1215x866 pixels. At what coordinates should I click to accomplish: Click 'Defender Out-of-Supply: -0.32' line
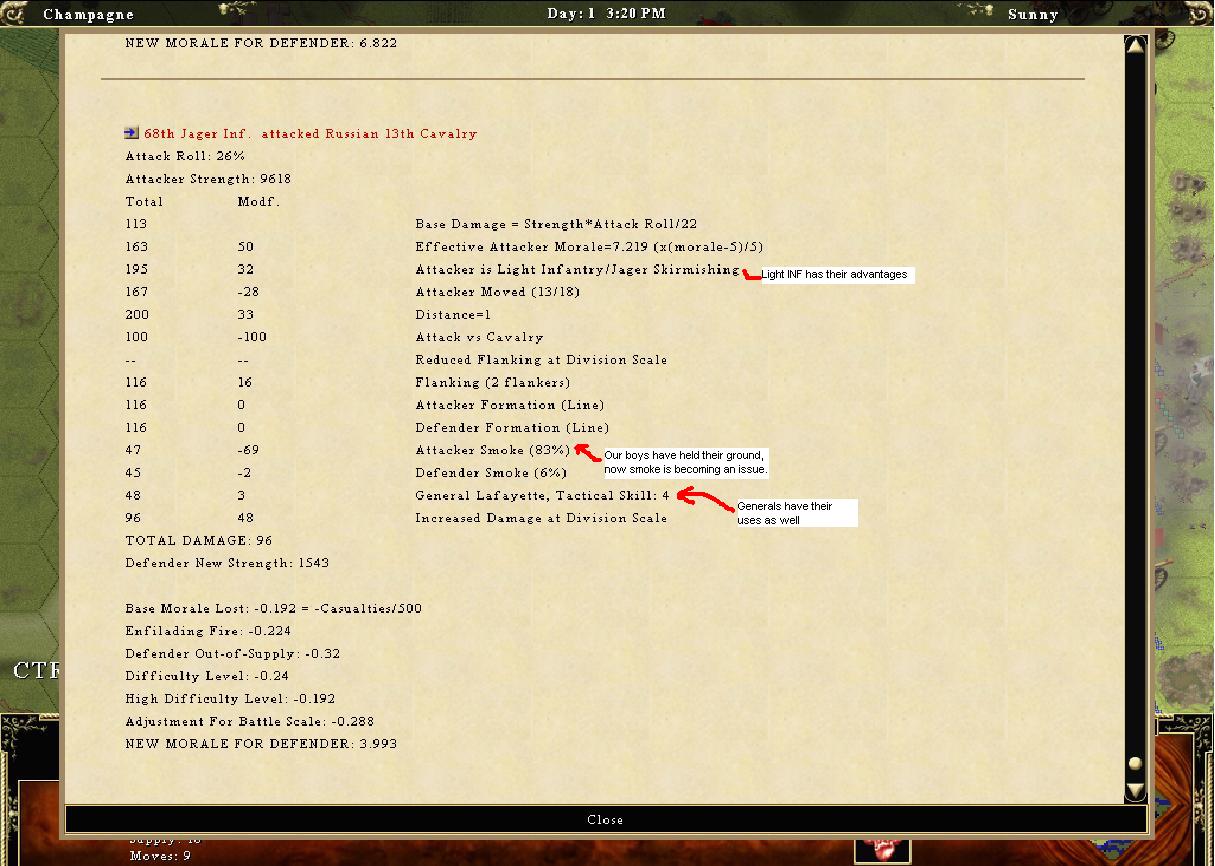point(233,653)
